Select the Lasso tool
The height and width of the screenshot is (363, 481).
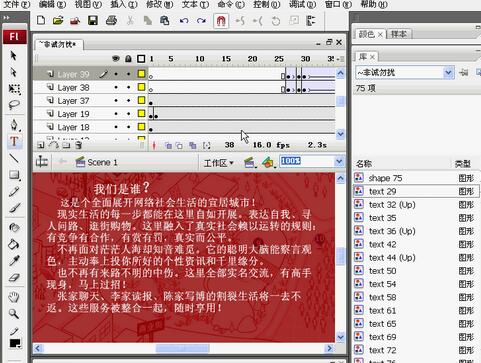[x=14, y=105]
